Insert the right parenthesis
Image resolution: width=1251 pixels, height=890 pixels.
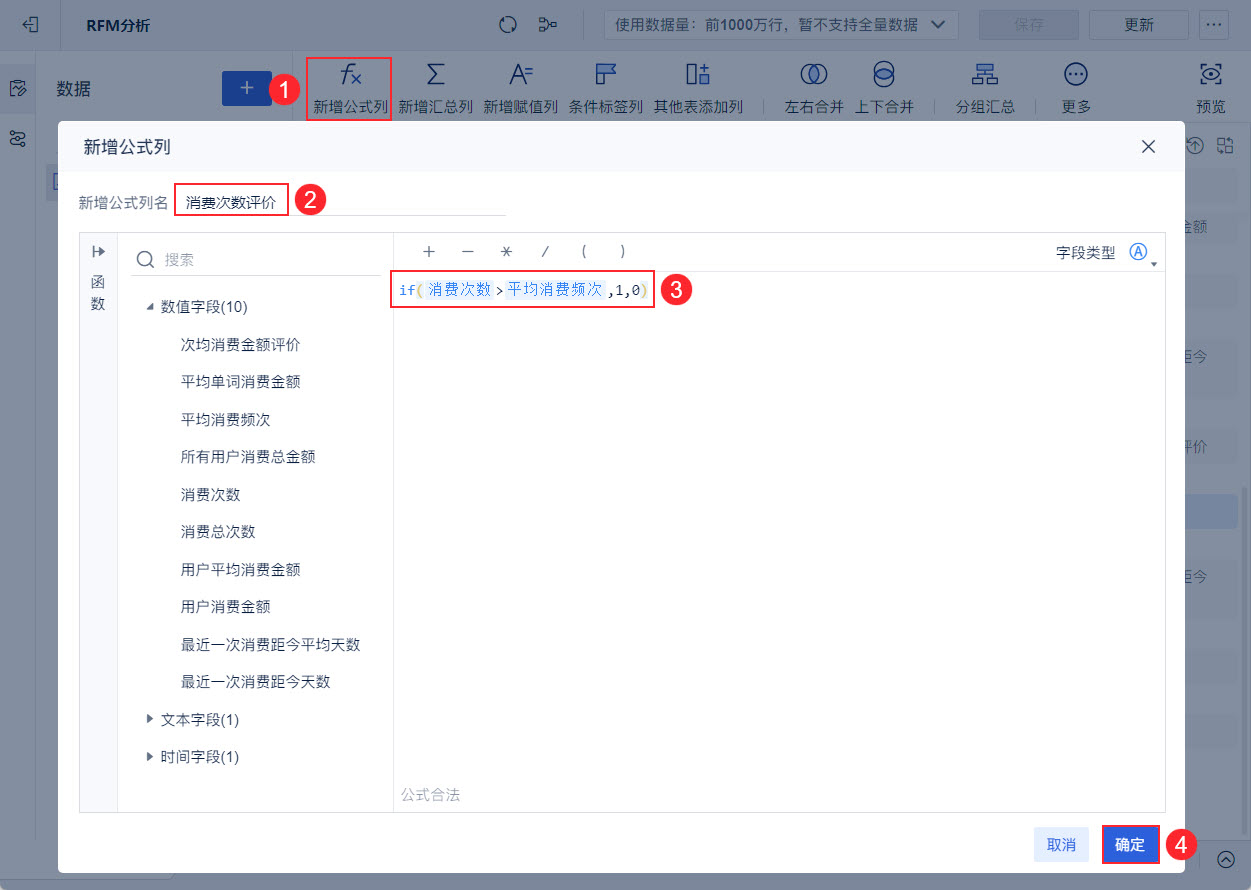click(622, 252)
